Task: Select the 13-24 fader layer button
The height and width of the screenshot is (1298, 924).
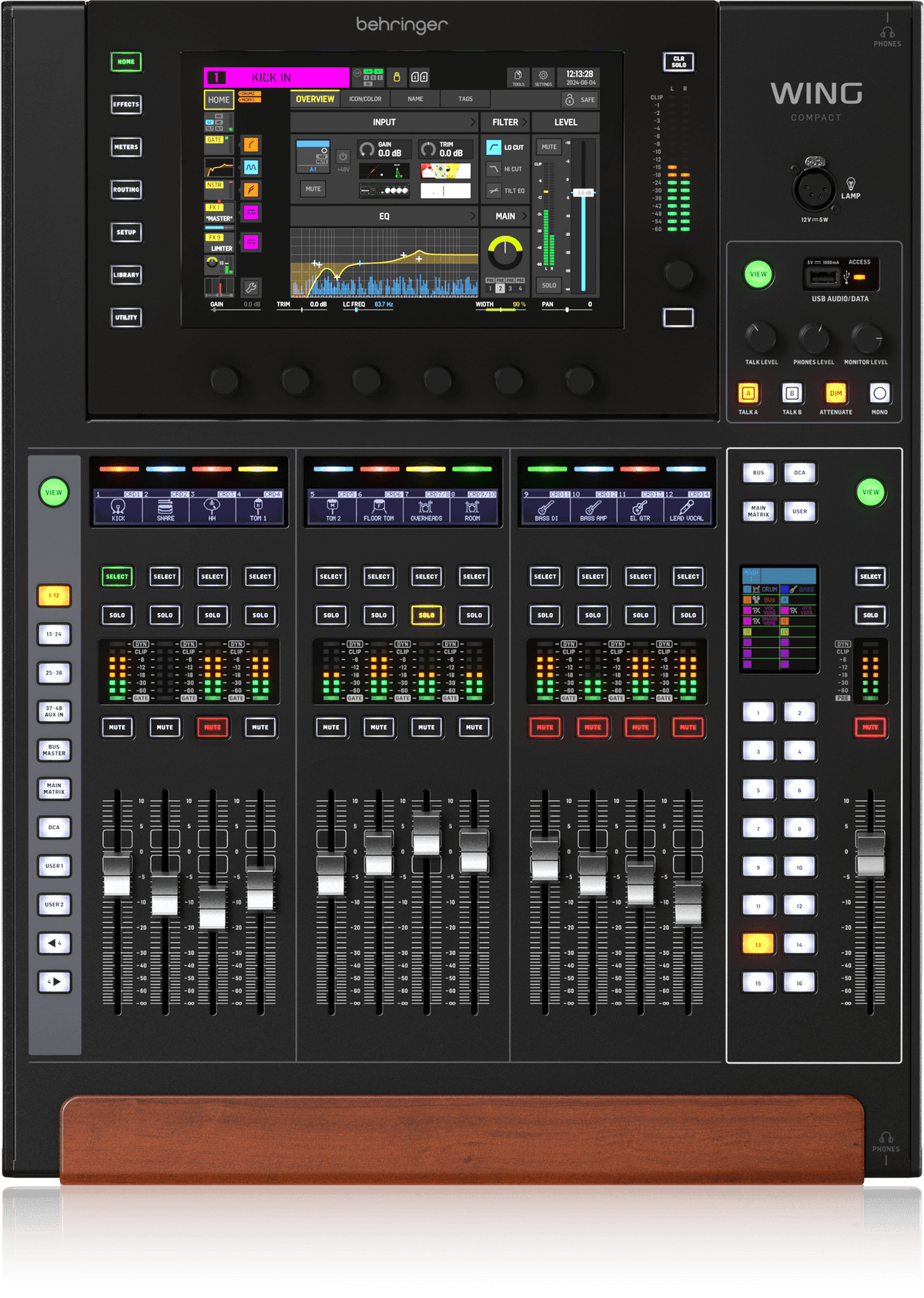Action: (x=54, y=634)
